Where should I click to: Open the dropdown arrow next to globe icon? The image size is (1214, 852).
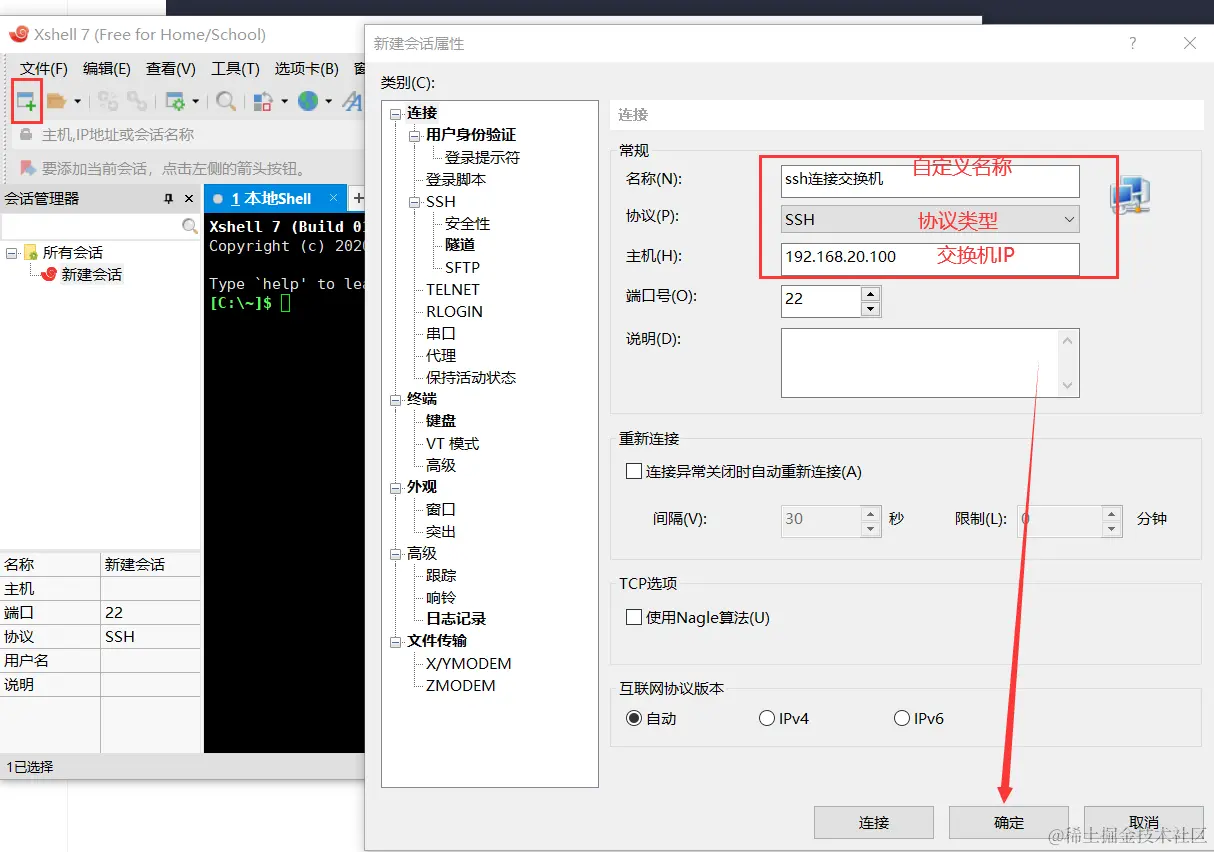click(328, 101)
